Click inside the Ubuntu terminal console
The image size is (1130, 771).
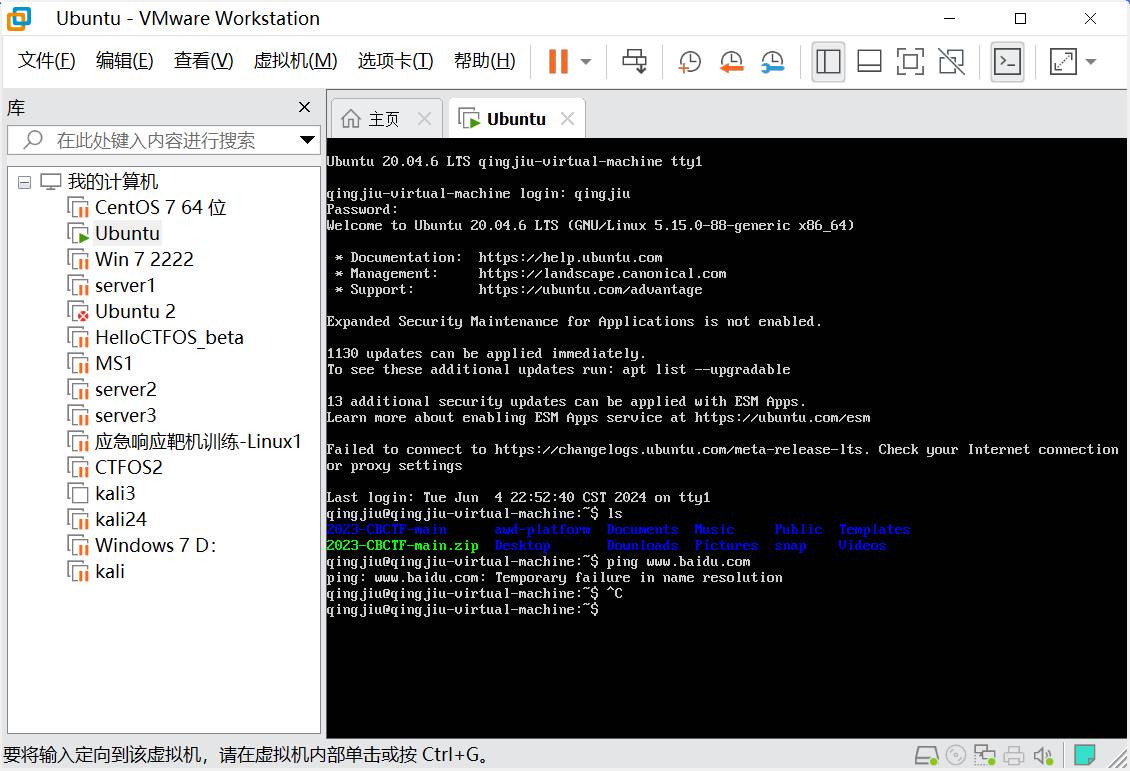(726, 438)
